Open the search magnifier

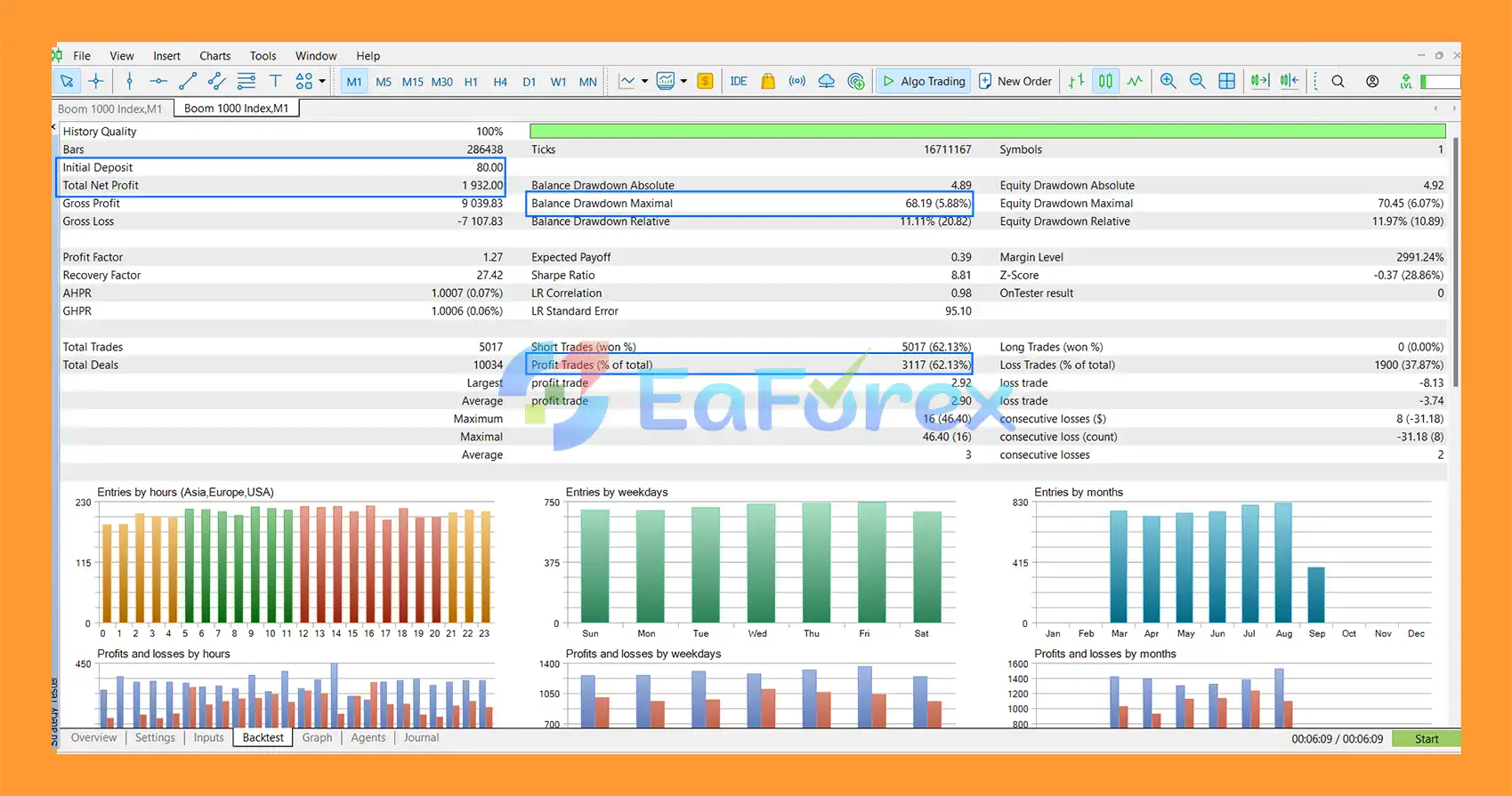[x=1338, y=81]
